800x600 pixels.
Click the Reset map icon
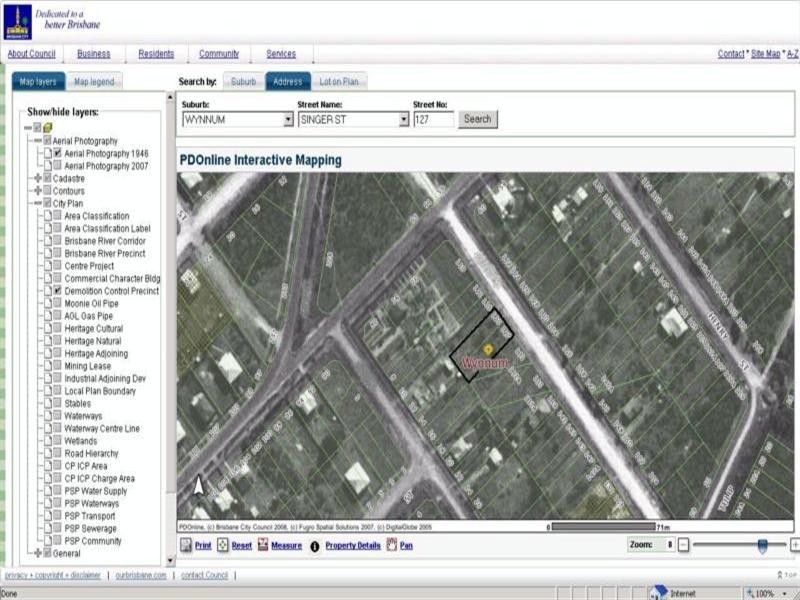pyautogui.click(x=223, y=546)
